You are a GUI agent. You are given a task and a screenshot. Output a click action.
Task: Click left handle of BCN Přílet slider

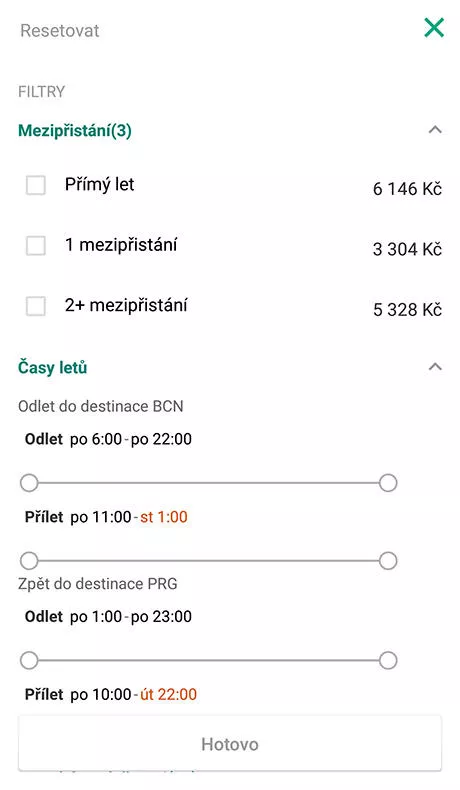pyautogui.click(x=29, y=560)
